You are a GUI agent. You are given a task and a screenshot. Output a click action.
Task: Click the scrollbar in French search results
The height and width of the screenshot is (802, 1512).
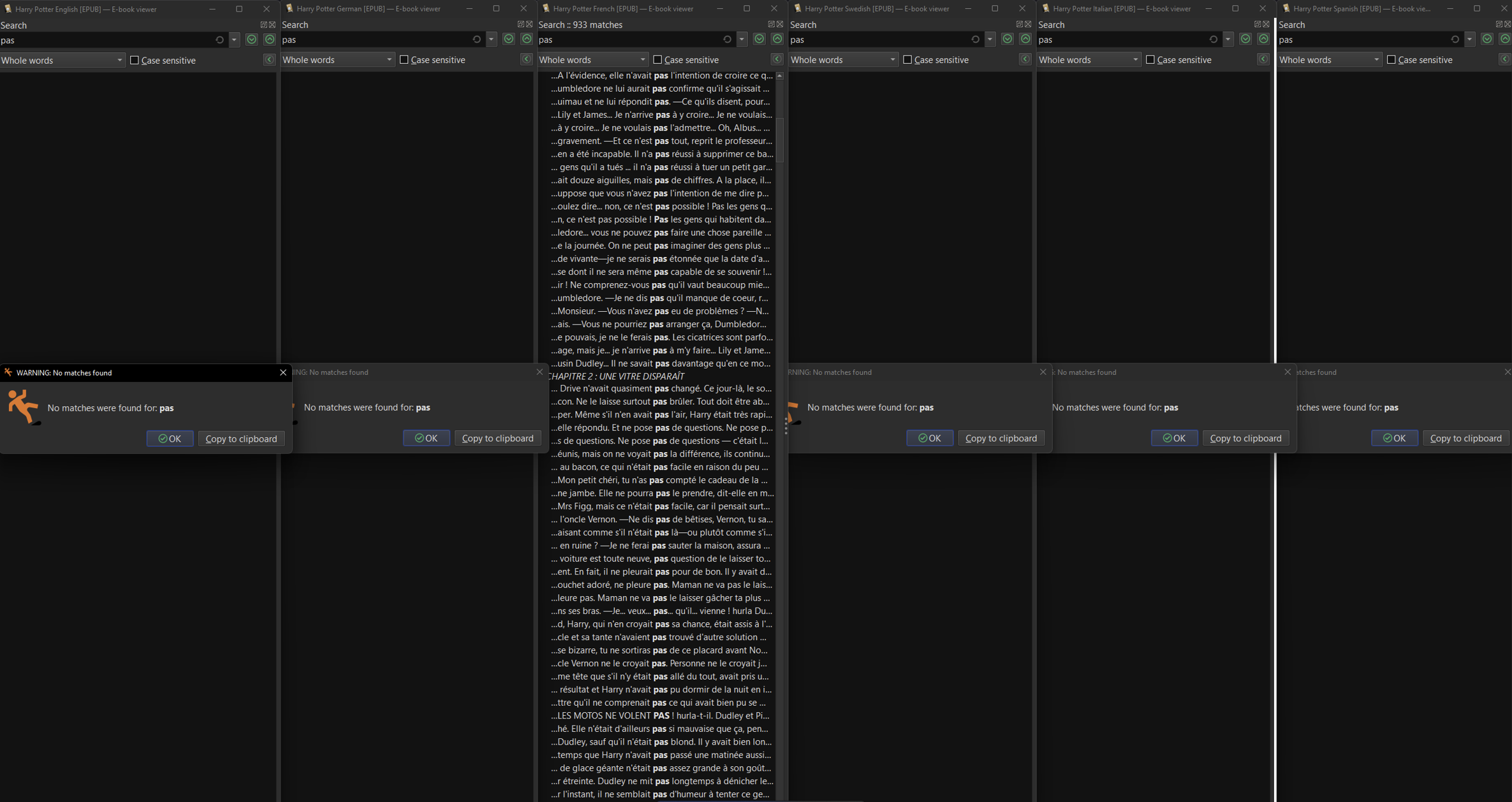pos(779,140)
